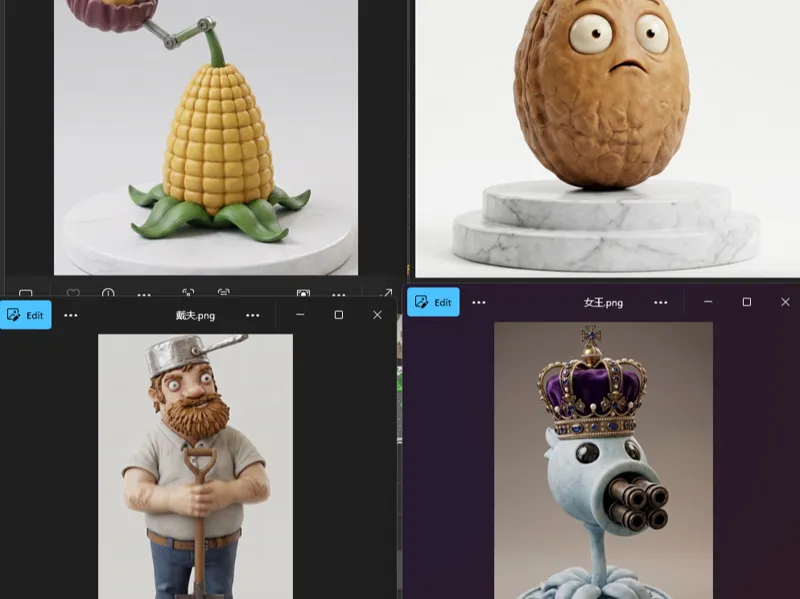Screen dimensions: 800x599
Task: Click the crowned pea shooter image
Action: (603, 460)
